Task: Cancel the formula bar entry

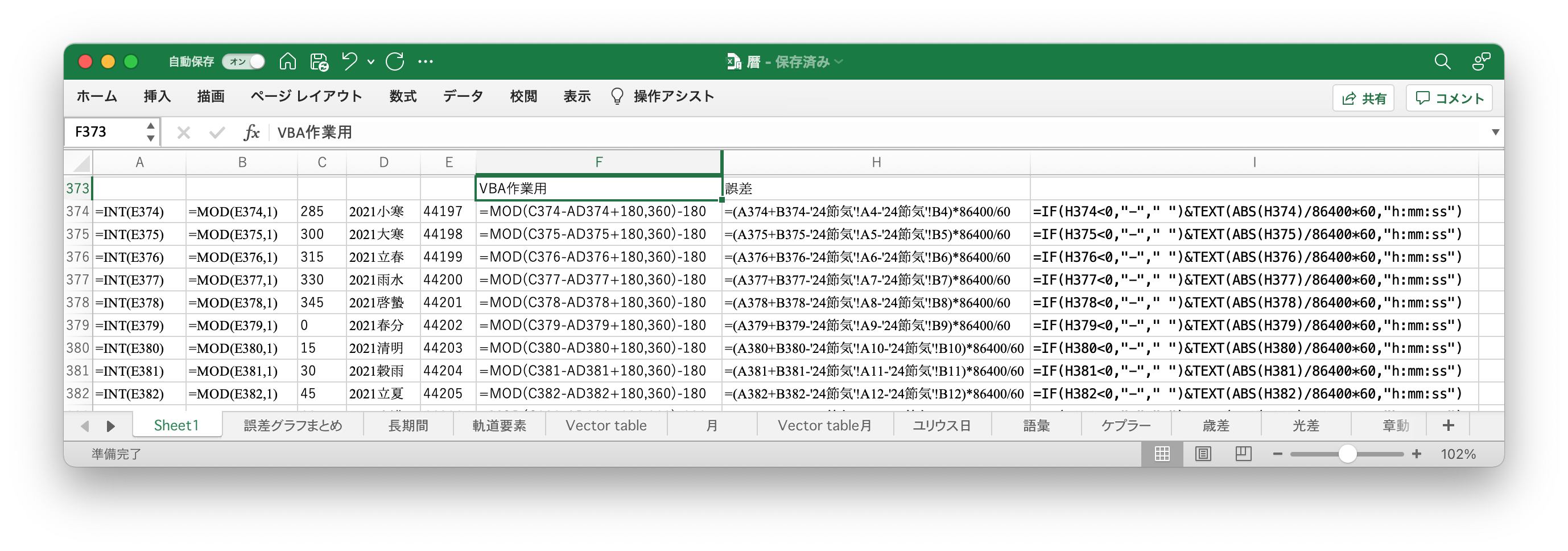Action: (183, 132)
